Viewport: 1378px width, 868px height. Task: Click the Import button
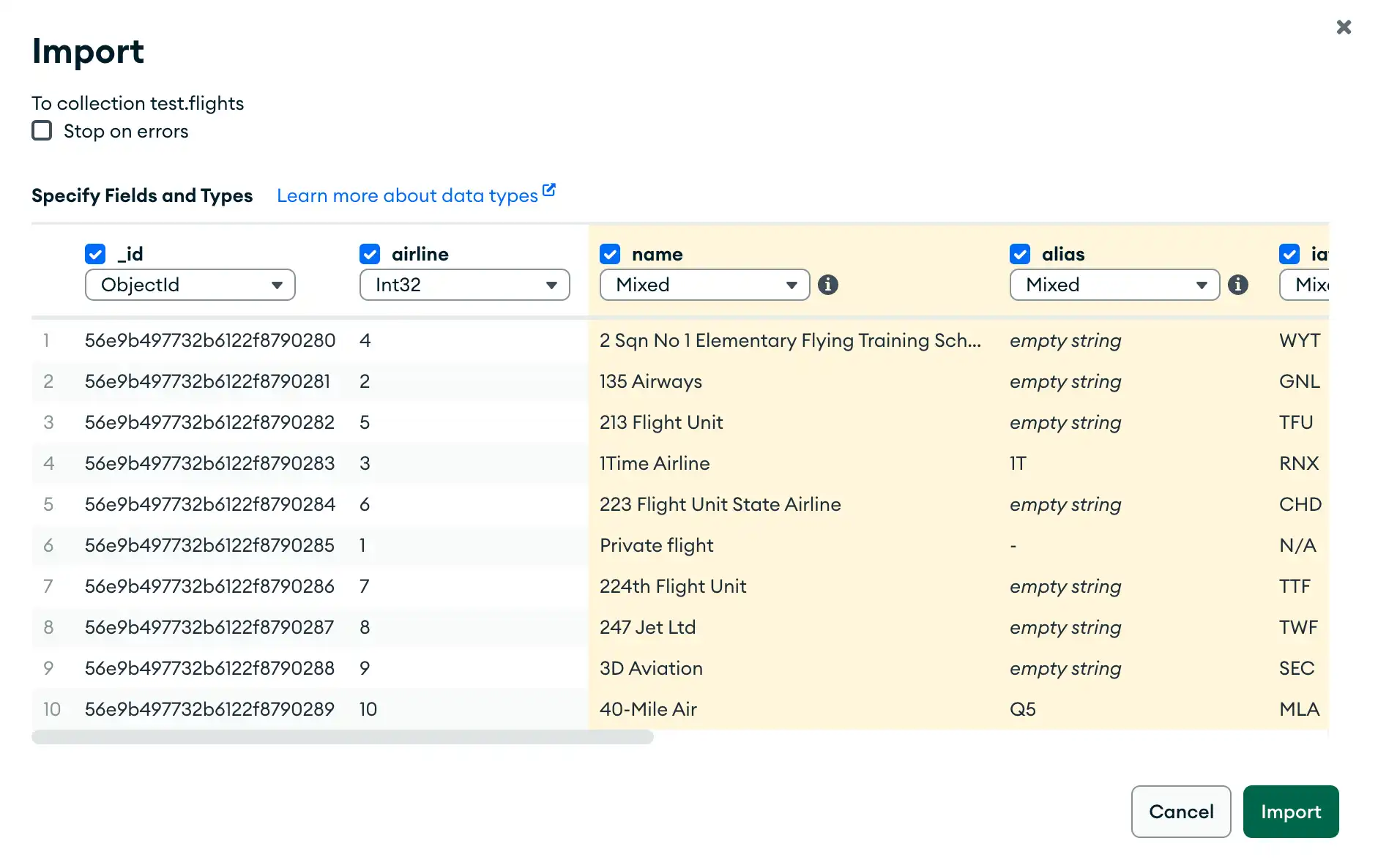tap(1291, 811)
